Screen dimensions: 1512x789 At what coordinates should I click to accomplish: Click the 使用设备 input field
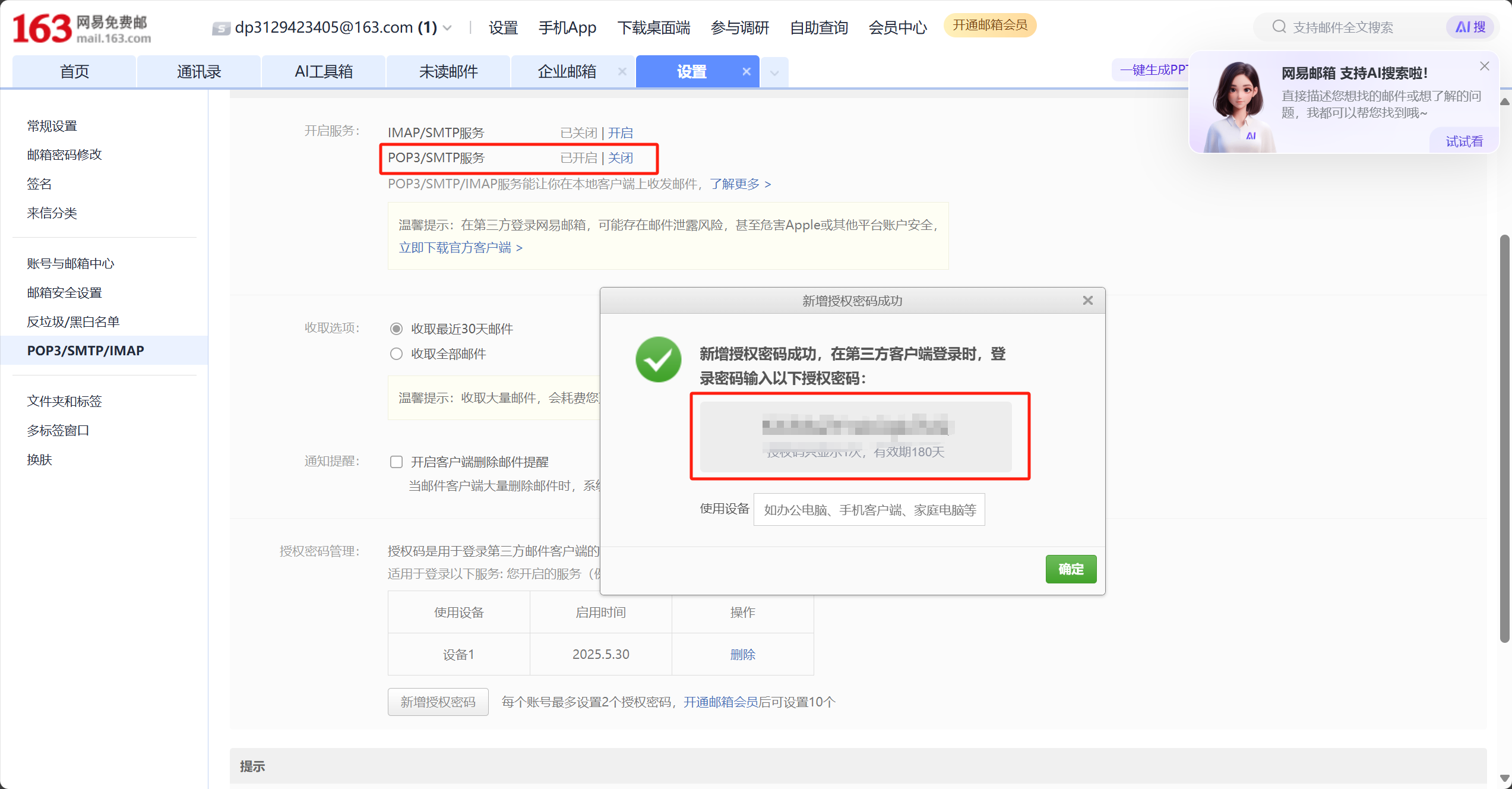click(869, 510)
